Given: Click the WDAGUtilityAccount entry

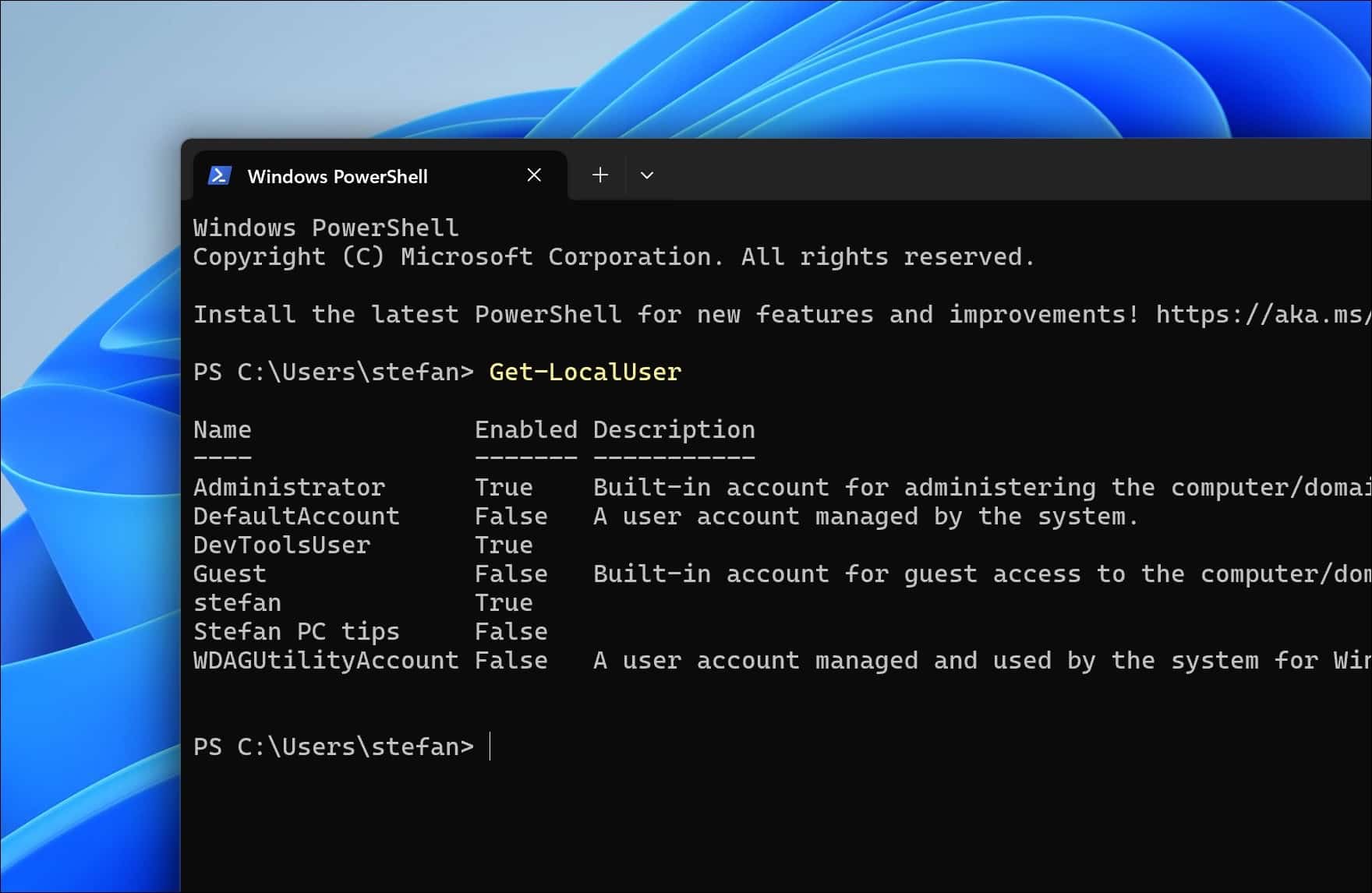Looking at the screenshot, I should point(326,661).
